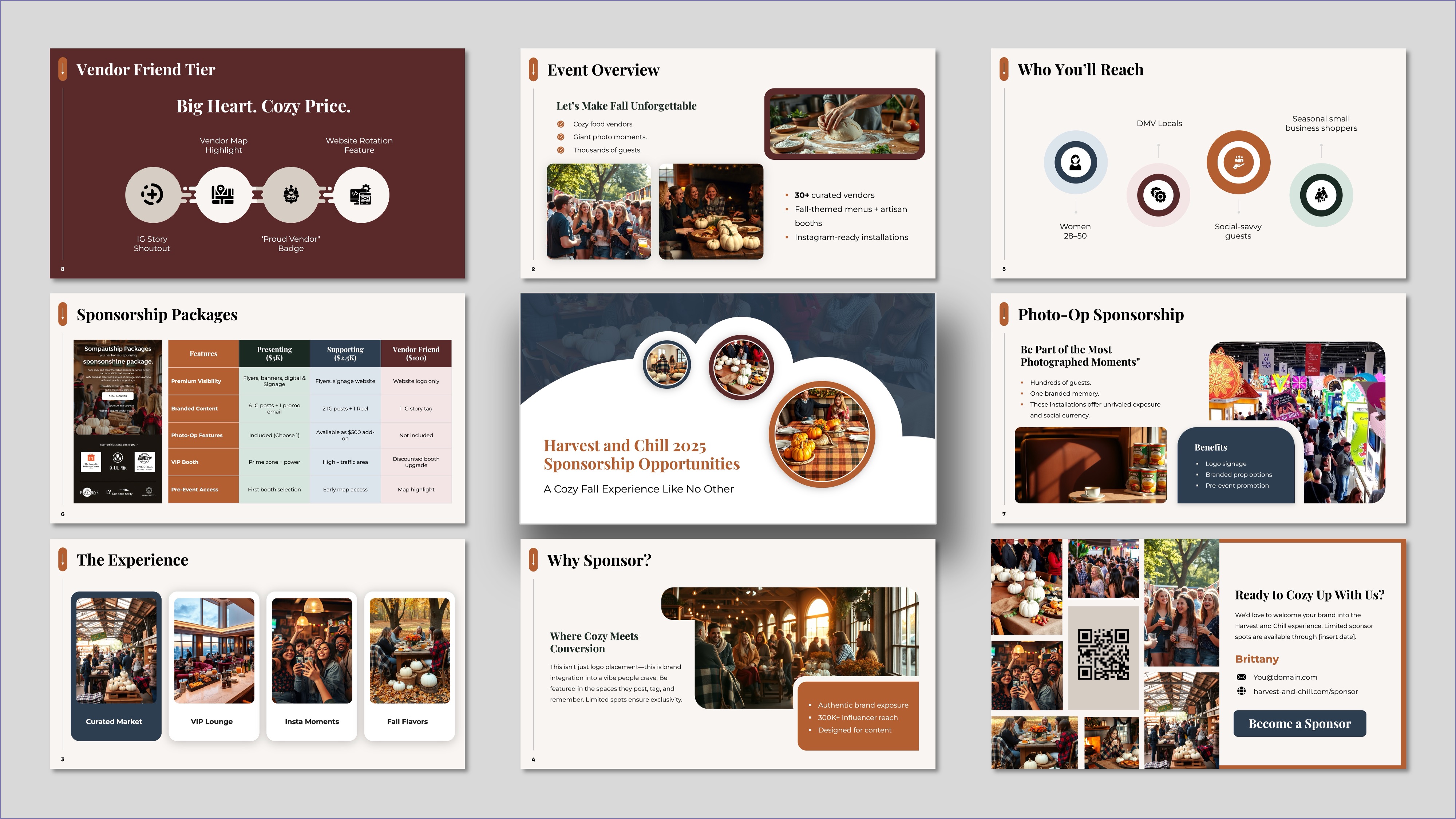Click the Proud Vendor Badge icon
The height and width of the screenshot is (819, 1456).
point(291,194)
